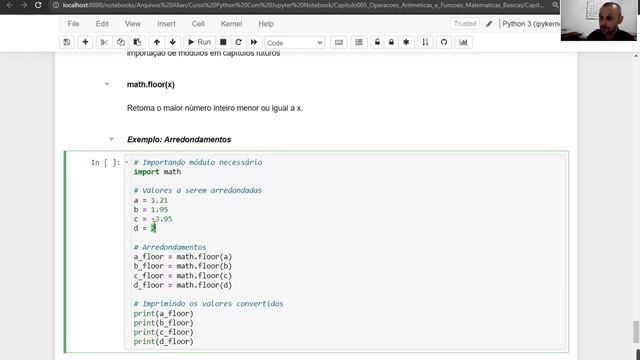Run the selected cell
The image size is (640, 360).
[199, 42]
